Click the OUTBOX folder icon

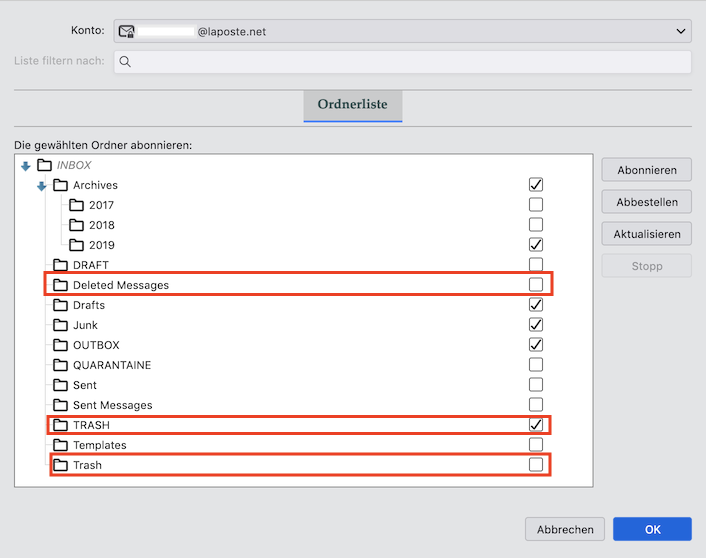pos(60,345)
